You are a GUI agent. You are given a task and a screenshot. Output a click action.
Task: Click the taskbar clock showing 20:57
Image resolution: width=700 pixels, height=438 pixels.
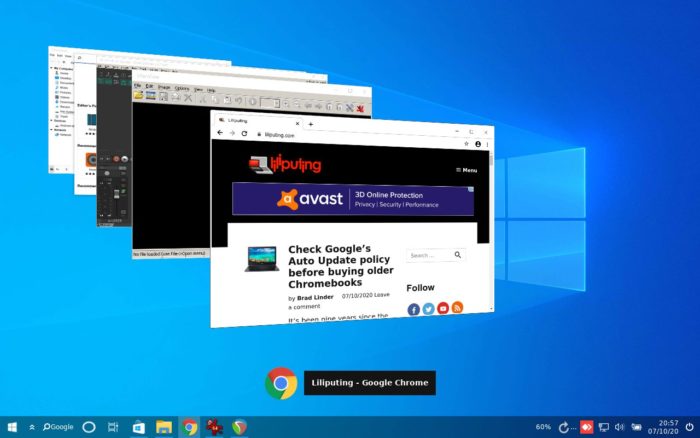pyautogui.click(x=663, y=427)
